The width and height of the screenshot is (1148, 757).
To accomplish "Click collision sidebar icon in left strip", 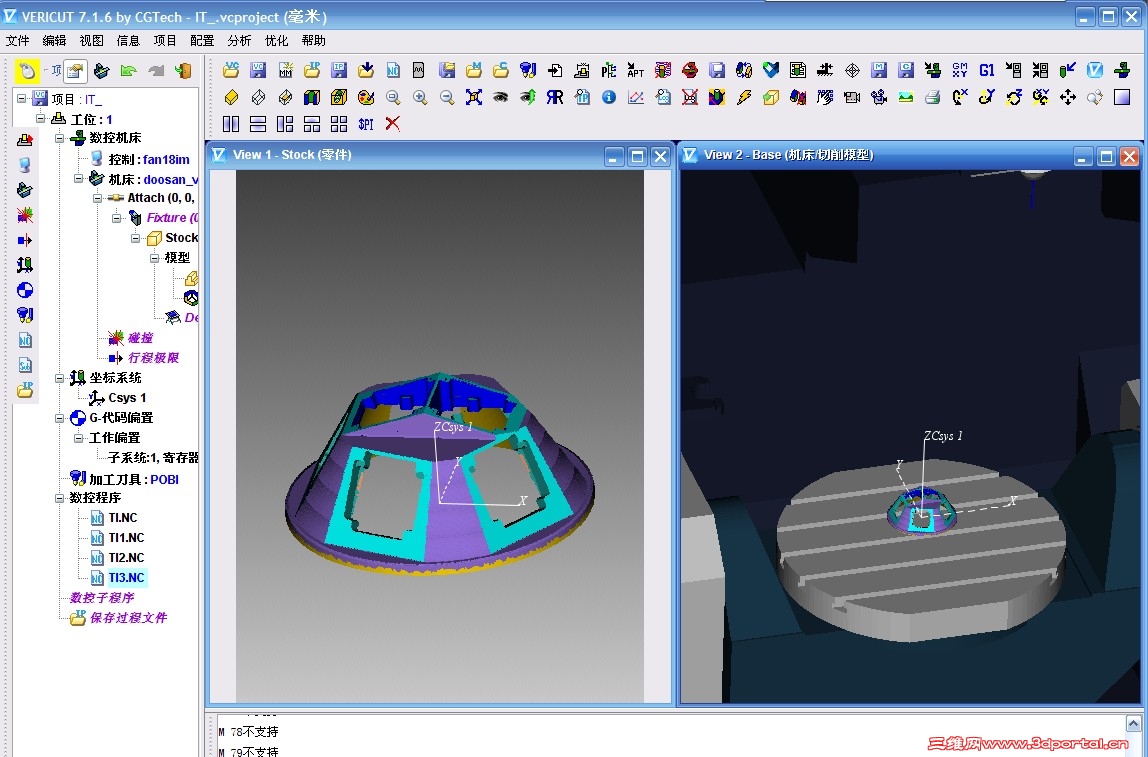I will pos(25,215).
